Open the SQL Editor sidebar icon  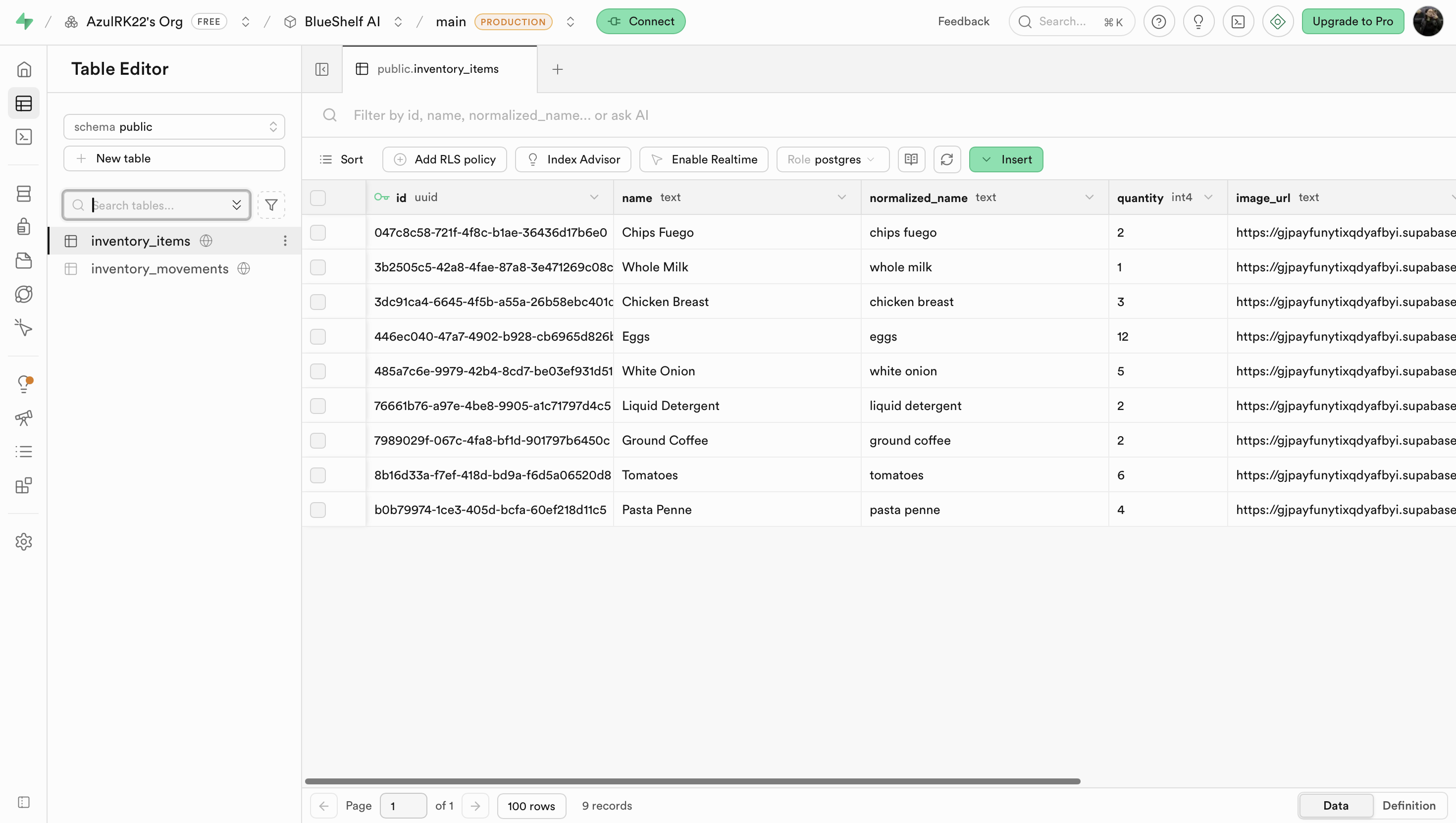click(x=24, y=137)
